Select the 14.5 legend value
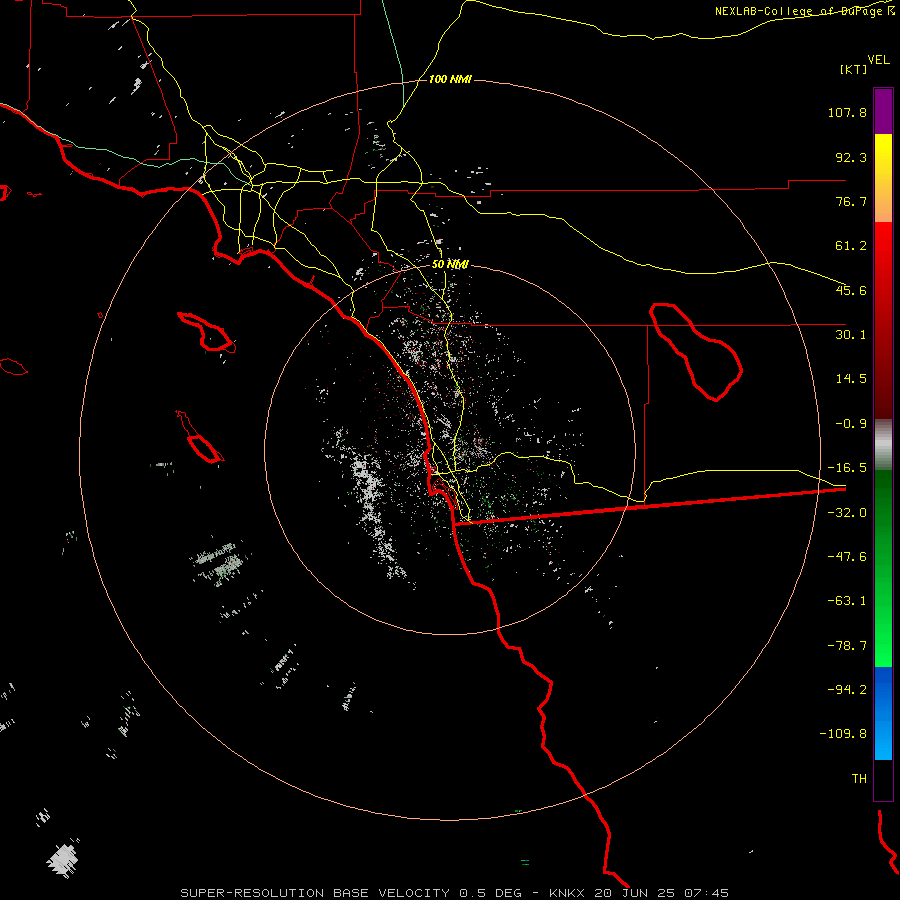Image resolution: width=900 pixels, height=900 pixels. click(851, 379)
